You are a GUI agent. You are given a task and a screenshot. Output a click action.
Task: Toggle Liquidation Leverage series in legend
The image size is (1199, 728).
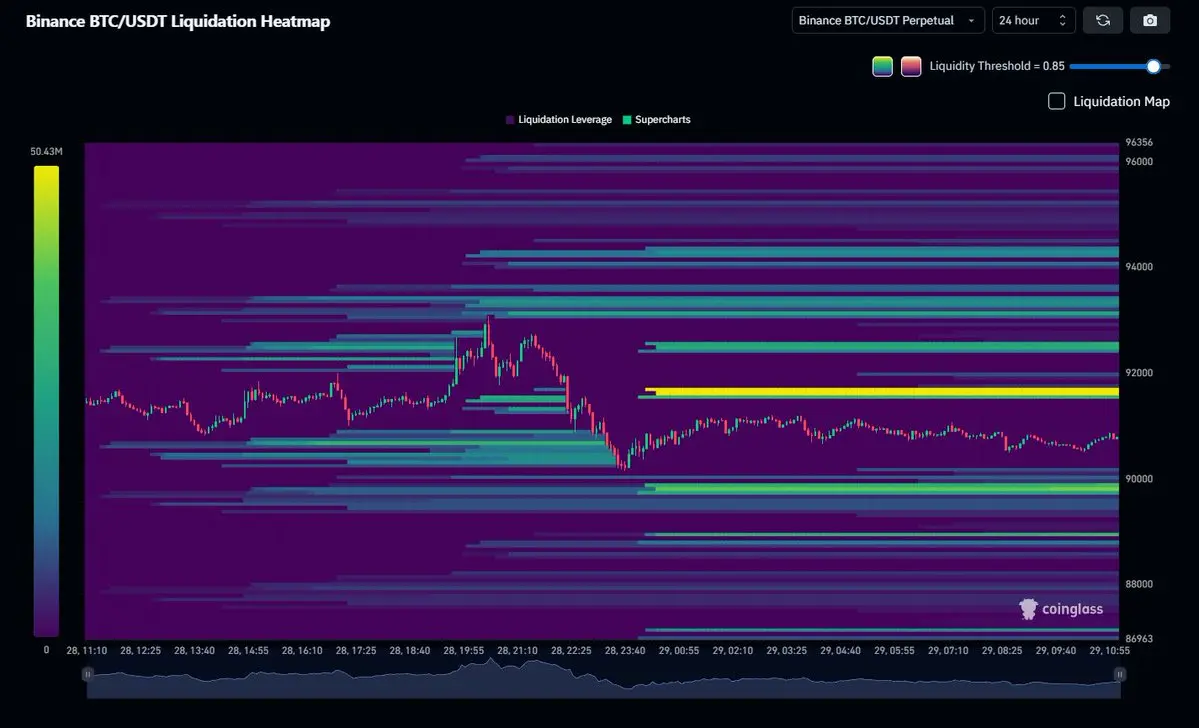[564, 120]
